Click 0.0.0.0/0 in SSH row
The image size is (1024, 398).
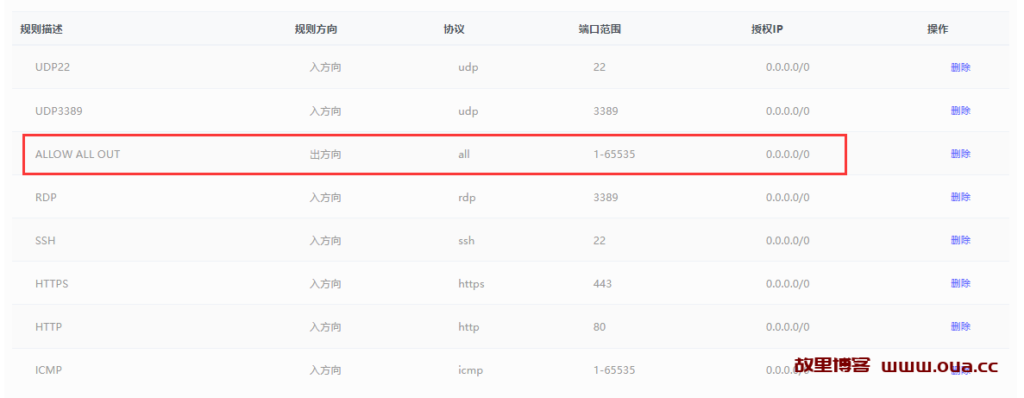click(788, 240)
